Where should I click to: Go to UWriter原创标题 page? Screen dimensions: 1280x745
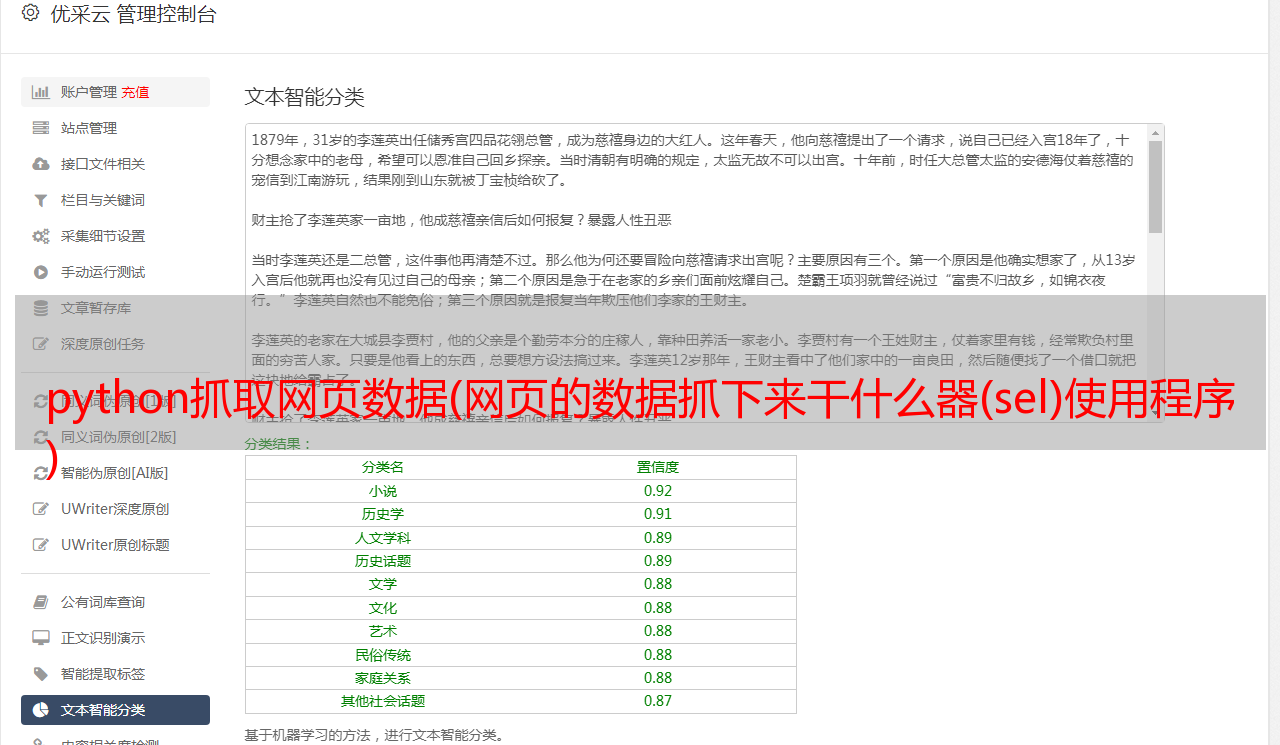point(115,545)
